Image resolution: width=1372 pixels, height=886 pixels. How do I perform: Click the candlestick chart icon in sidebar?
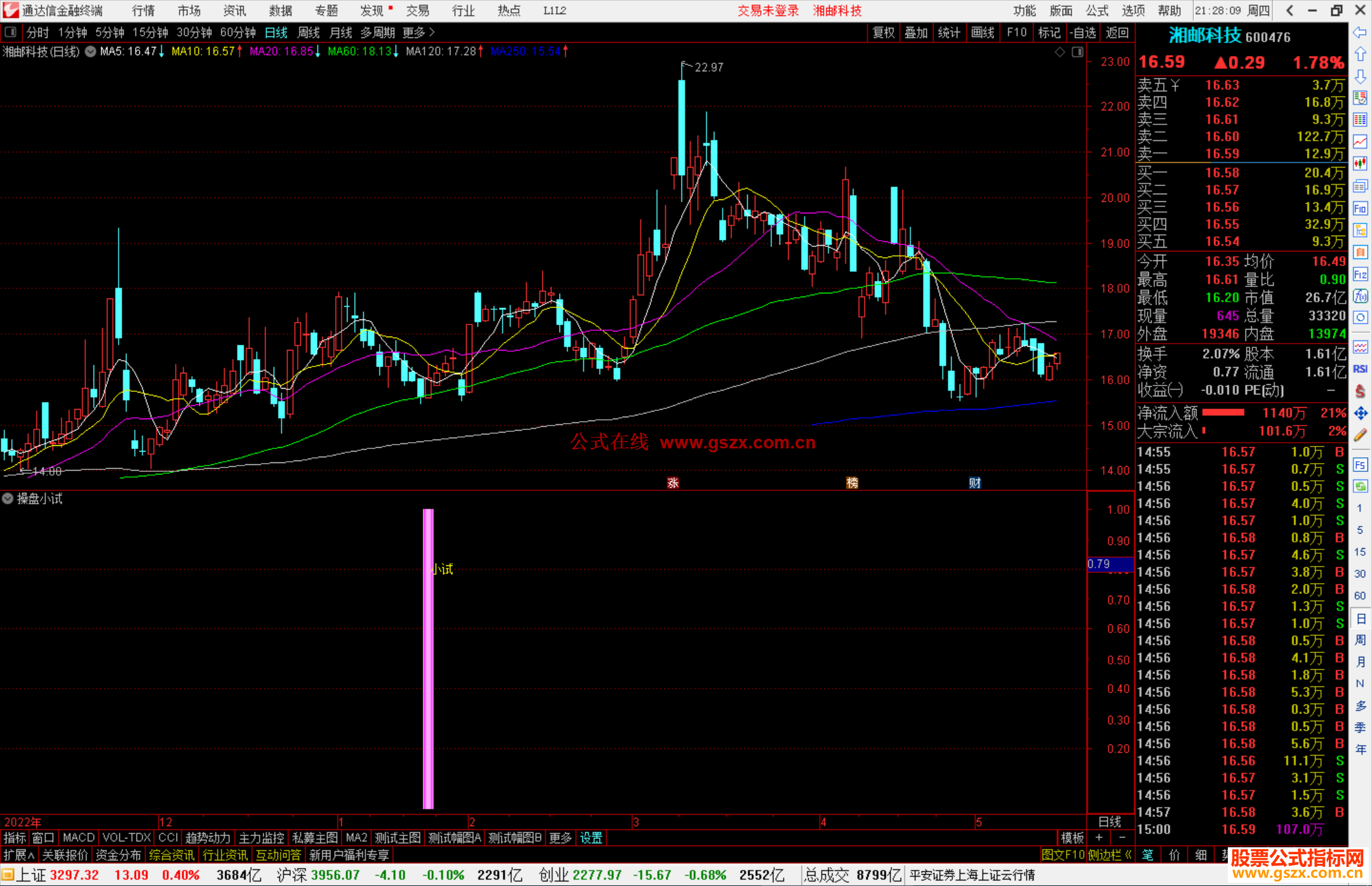(x=1360, y=164)
